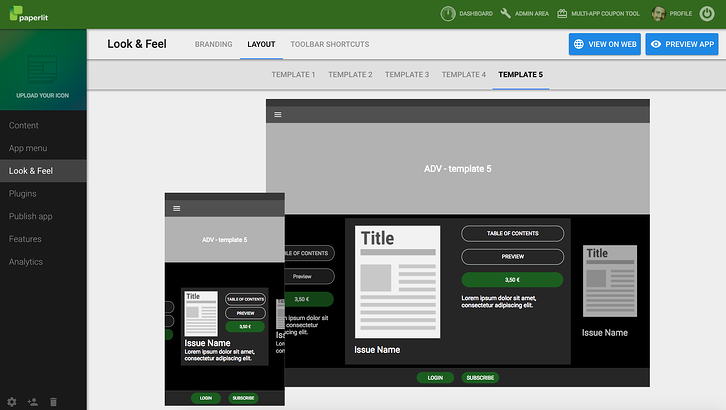The height and width of the screenshot is (410, 726).
Task: Click the Multi-App Coupon Tool link
Action: click(x=605, y=14)
